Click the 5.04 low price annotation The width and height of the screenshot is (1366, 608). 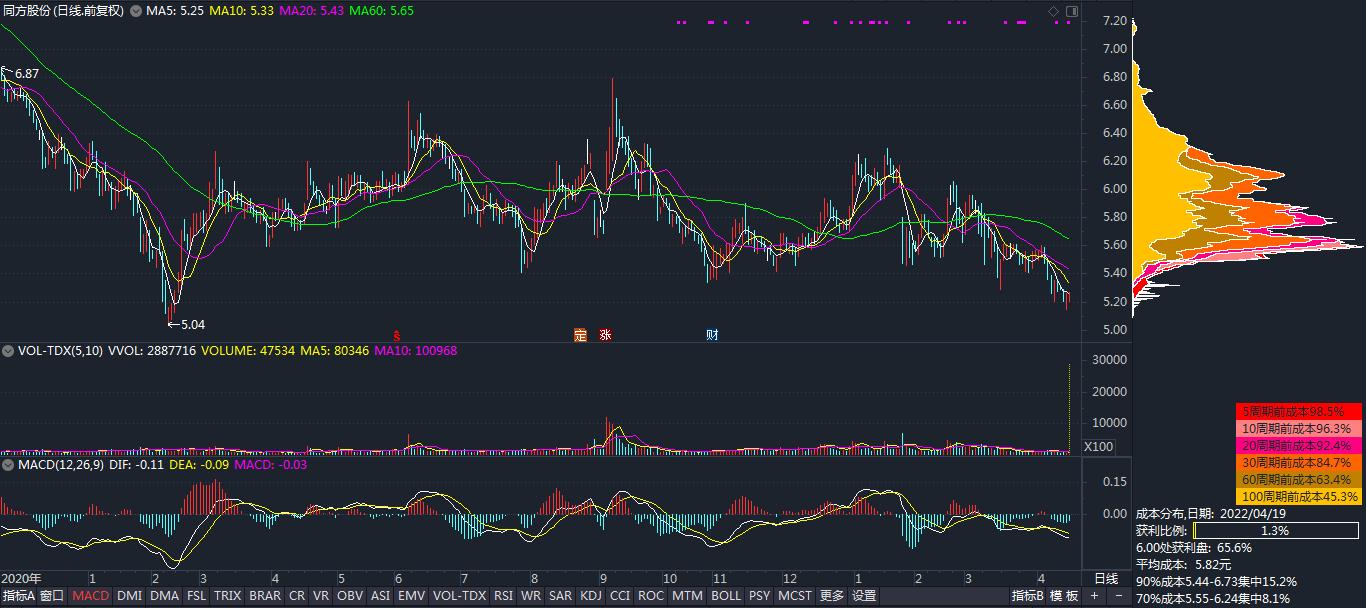[192, 324]
